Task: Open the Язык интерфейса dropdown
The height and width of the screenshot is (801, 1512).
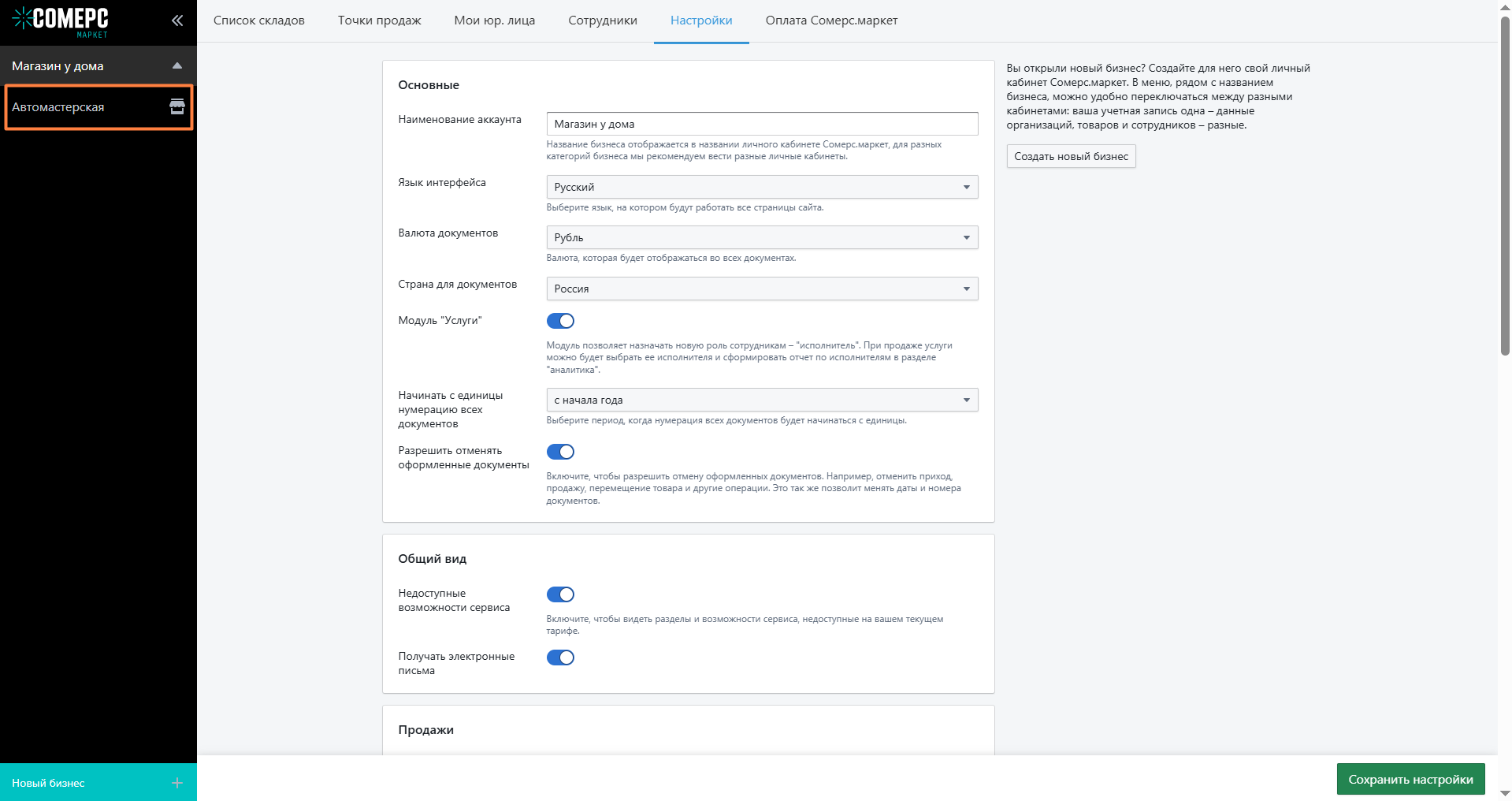Action: tap(762, 187)
